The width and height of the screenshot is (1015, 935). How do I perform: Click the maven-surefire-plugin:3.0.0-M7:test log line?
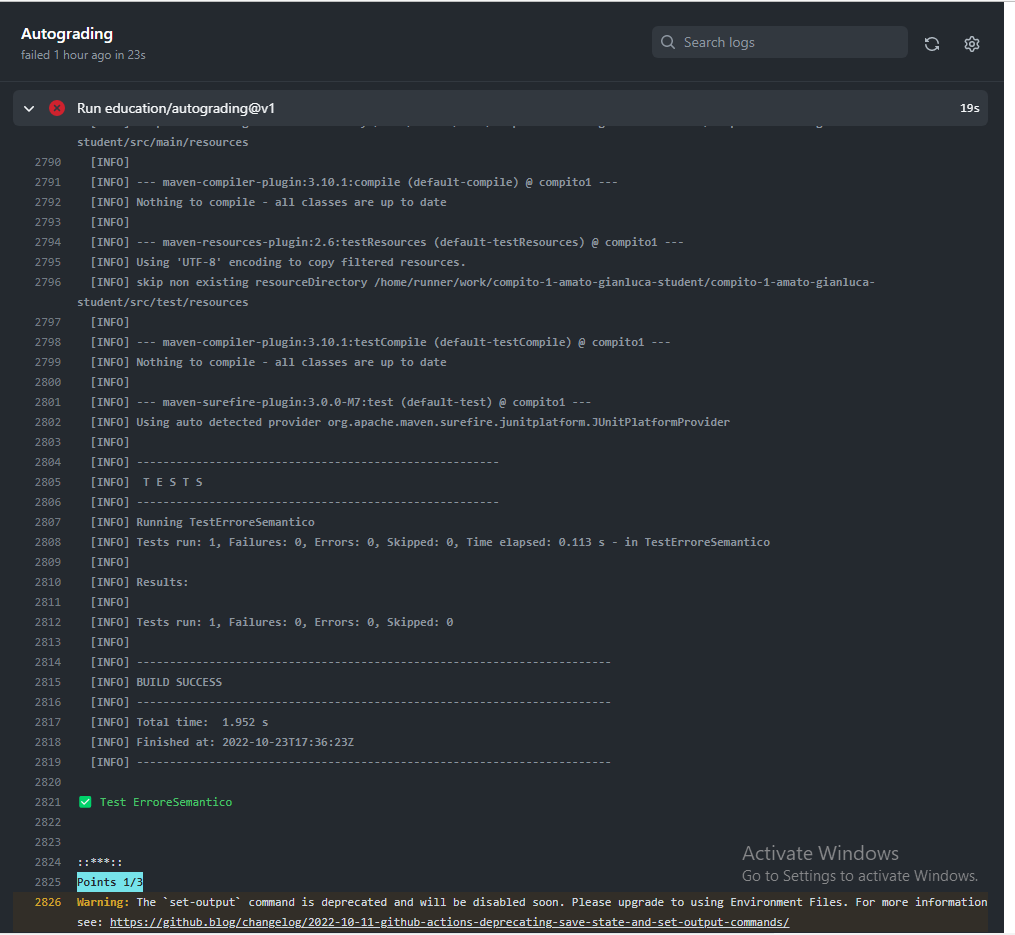coord(340,402)
